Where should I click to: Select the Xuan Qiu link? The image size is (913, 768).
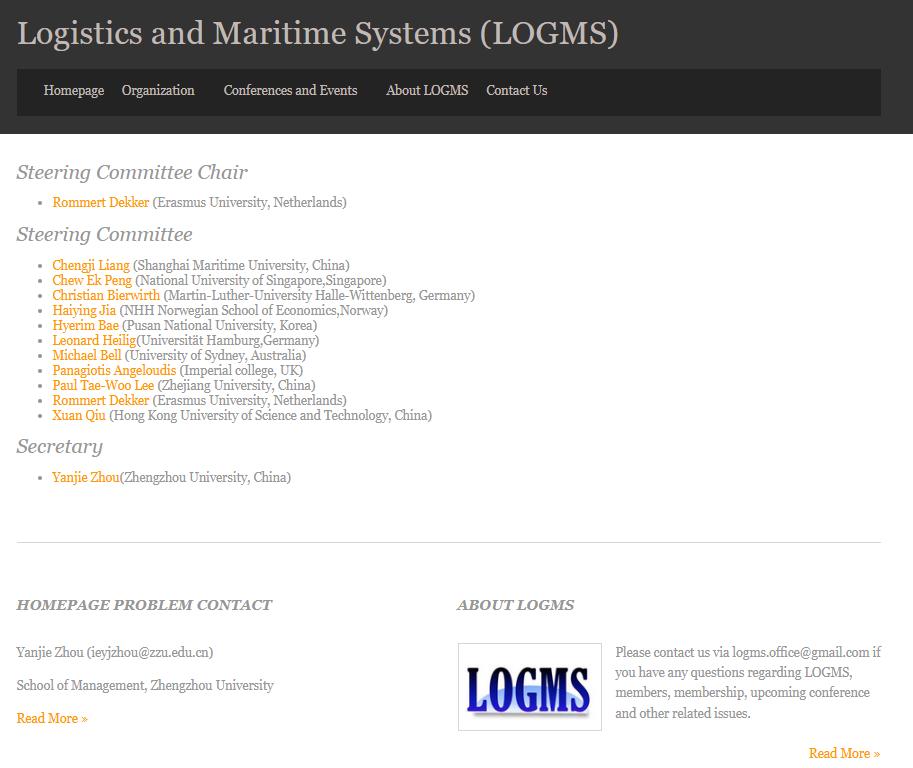(x=79, y=416)
